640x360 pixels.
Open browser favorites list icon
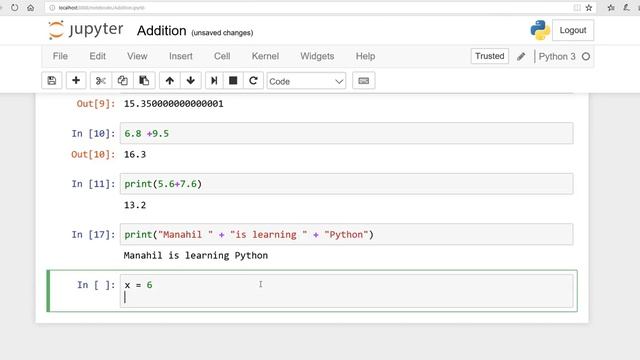[611, 7]
